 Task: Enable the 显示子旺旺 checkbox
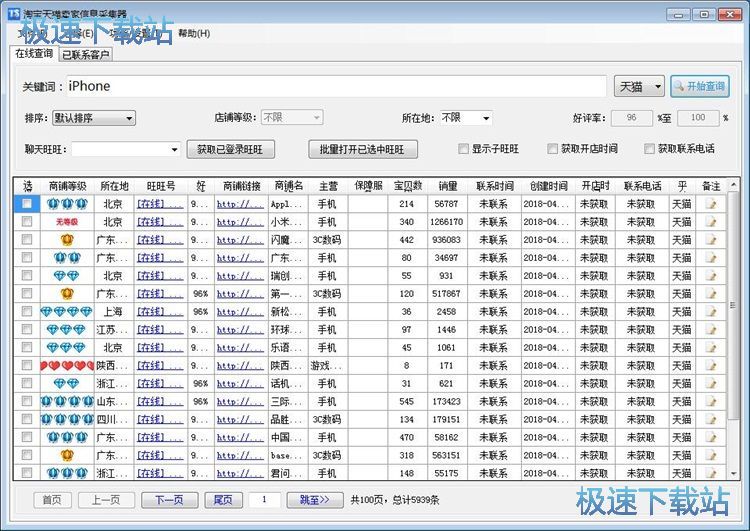tap(464, 149)
